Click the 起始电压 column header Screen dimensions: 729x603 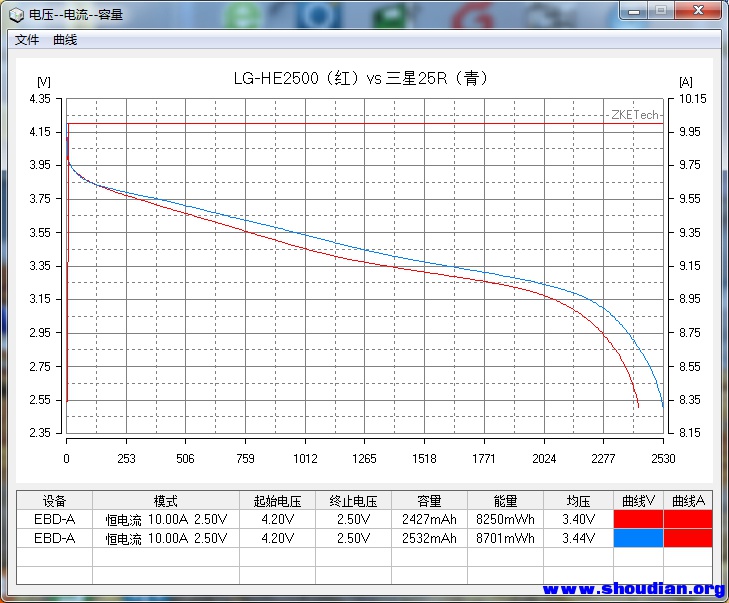(x=277, y=501)
